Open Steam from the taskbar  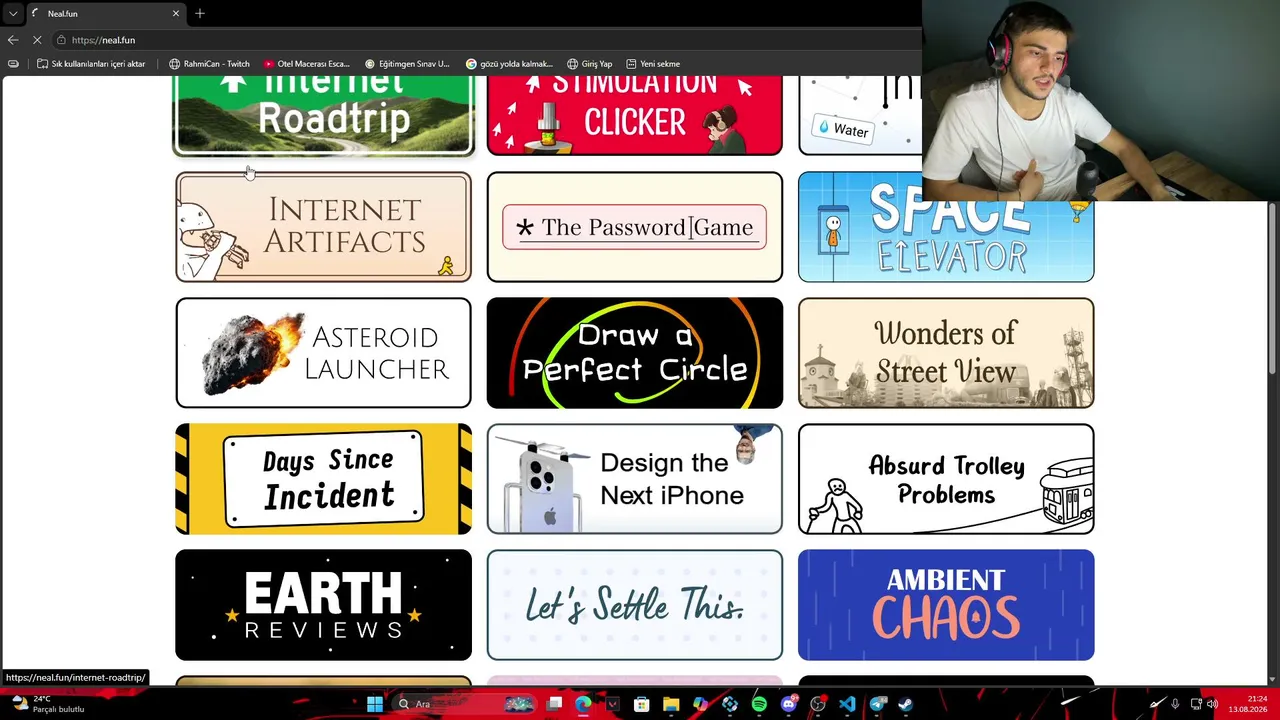(x=906, y=704)
